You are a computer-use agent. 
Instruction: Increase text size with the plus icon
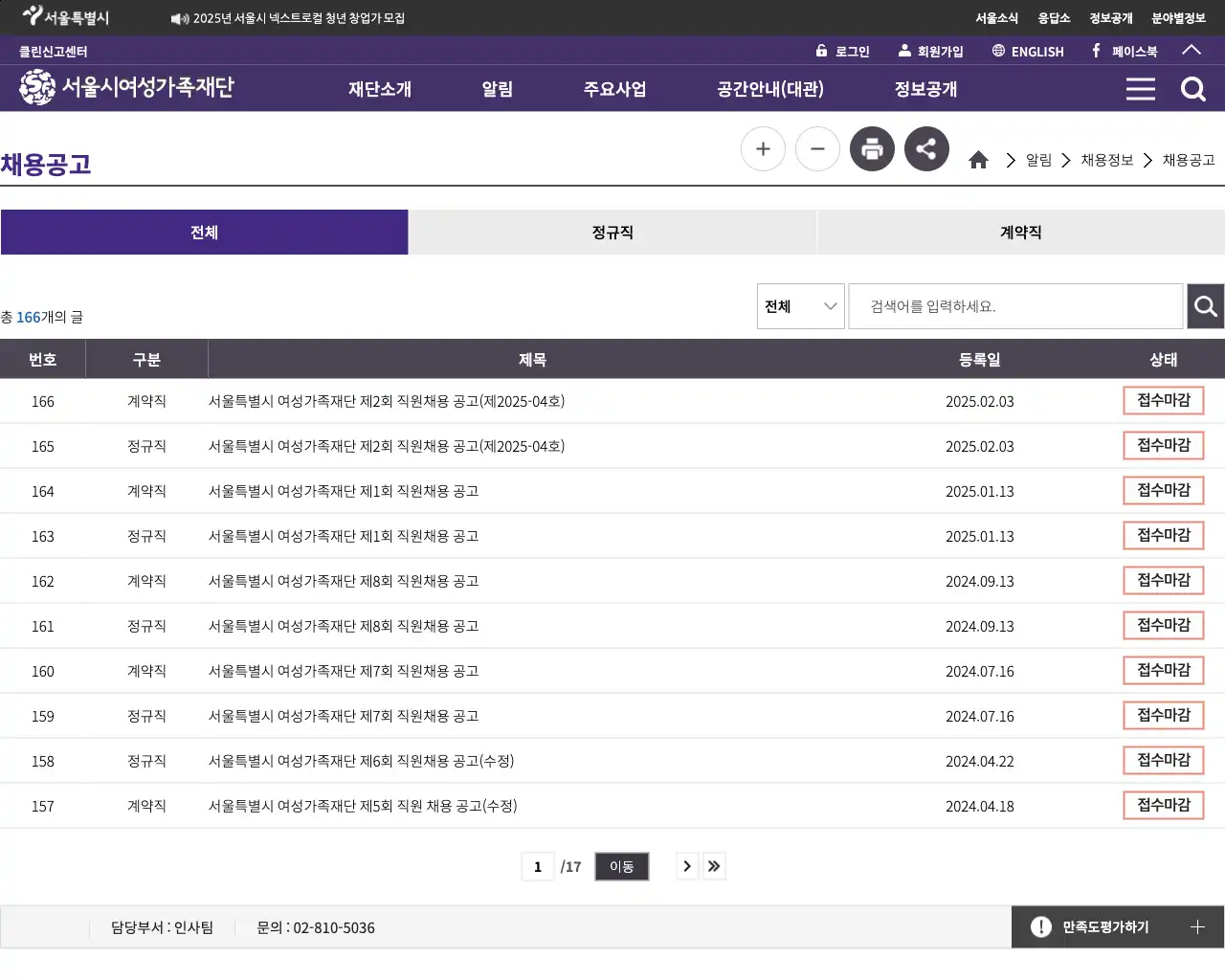[763, 148]
